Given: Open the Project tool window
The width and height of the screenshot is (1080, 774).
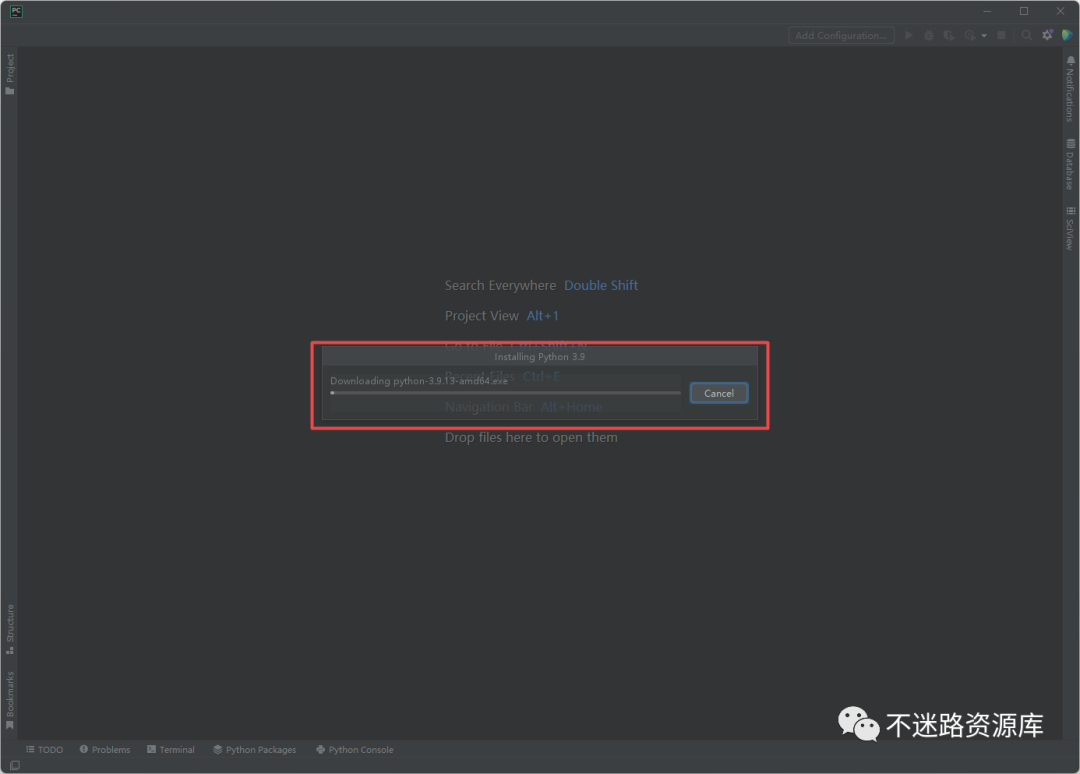Looking at the screenshot, I should point(10,74).
